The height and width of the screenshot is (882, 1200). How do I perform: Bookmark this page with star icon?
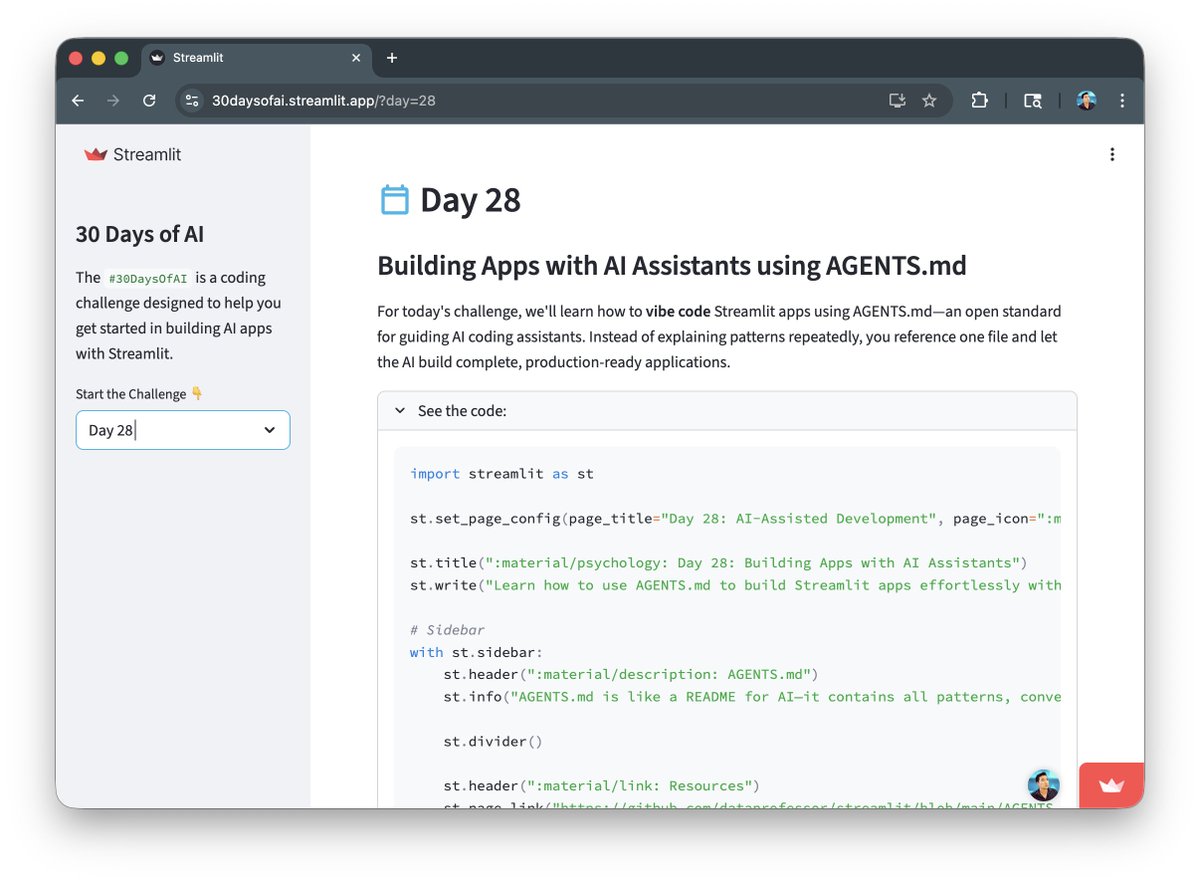929,101
